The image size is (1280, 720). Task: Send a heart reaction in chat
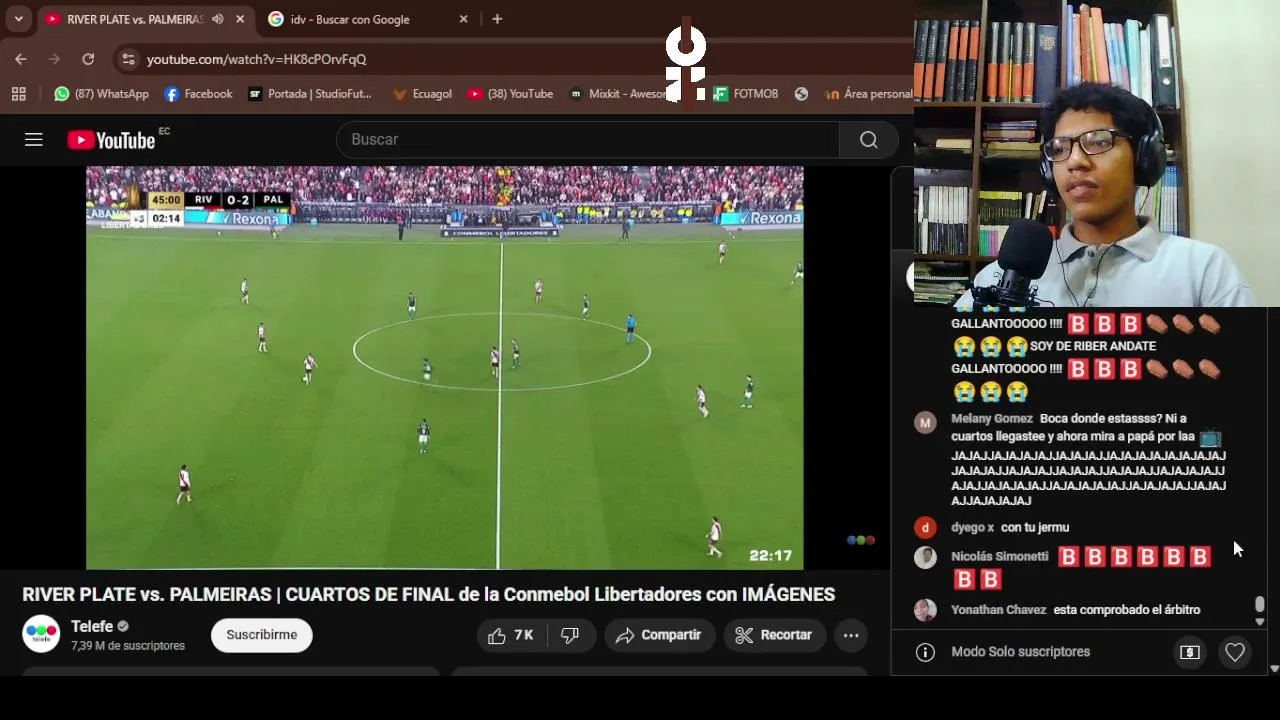coord(1235,652)
